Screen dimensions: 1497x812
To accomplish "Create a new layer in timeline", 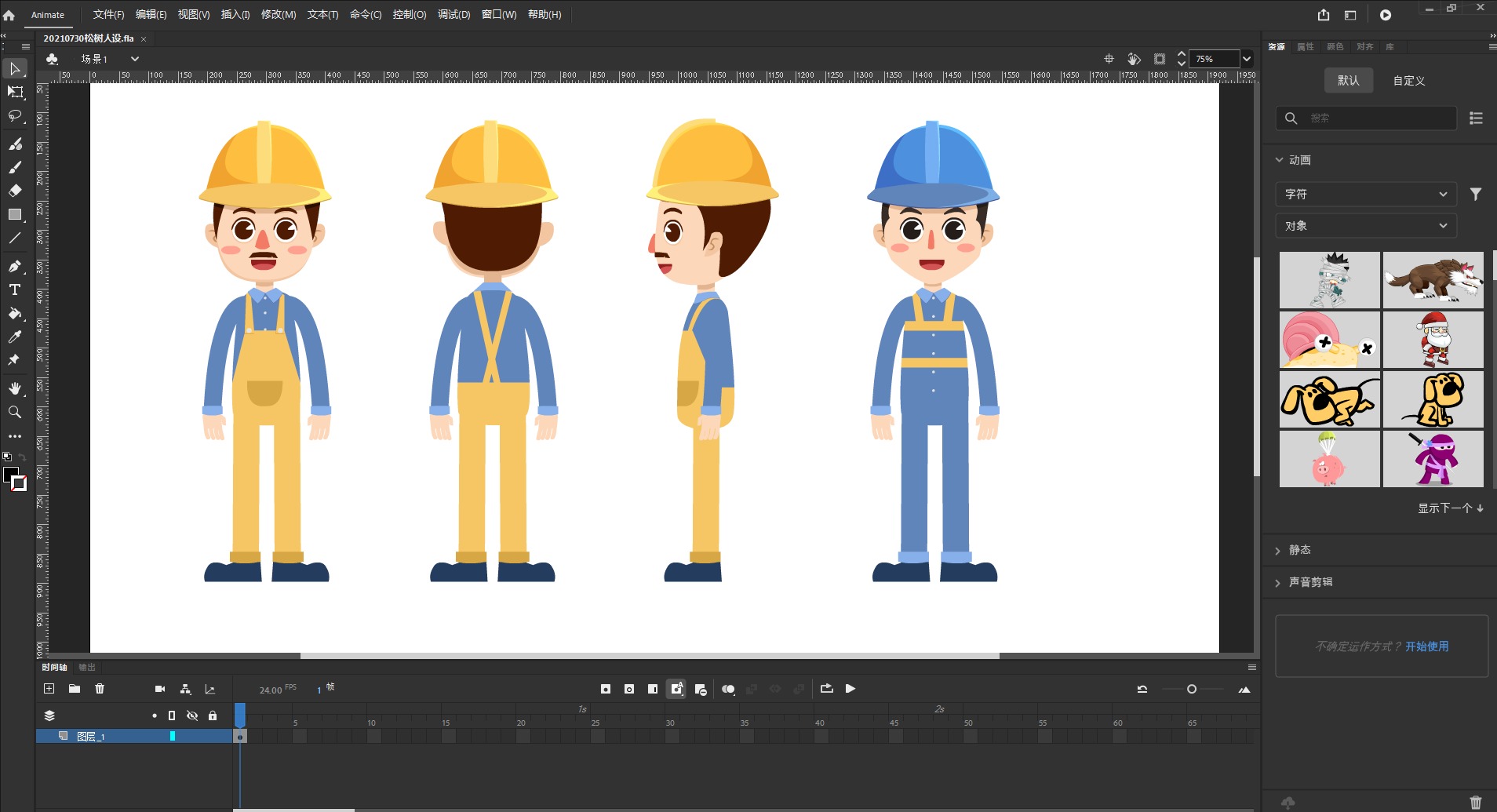I will pos(49,689).
